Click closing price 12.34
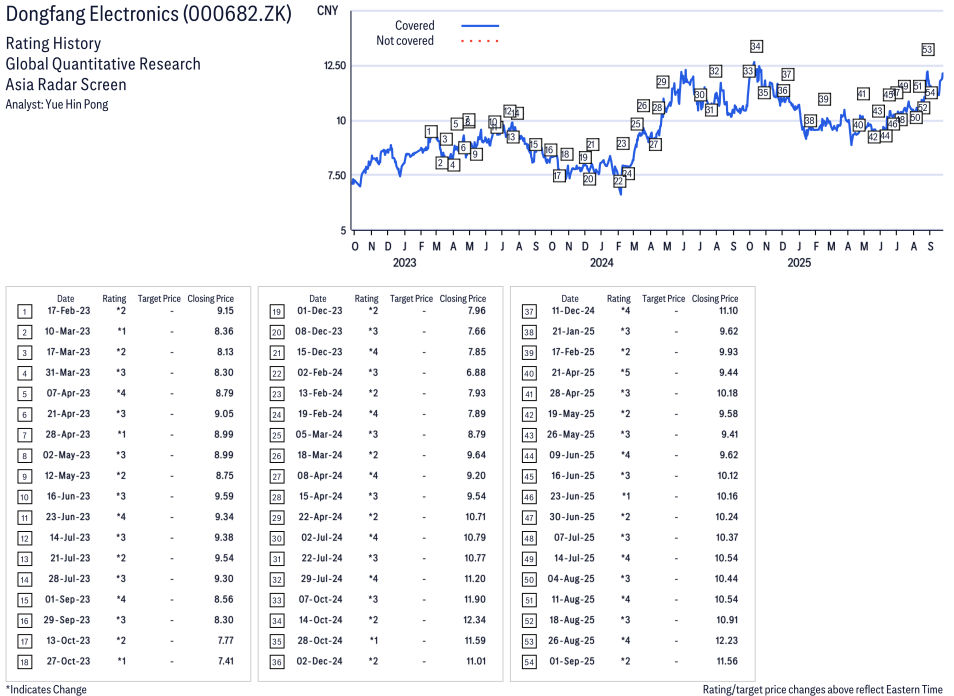Viewport: 954px width, 696px height. pos(475,620)
